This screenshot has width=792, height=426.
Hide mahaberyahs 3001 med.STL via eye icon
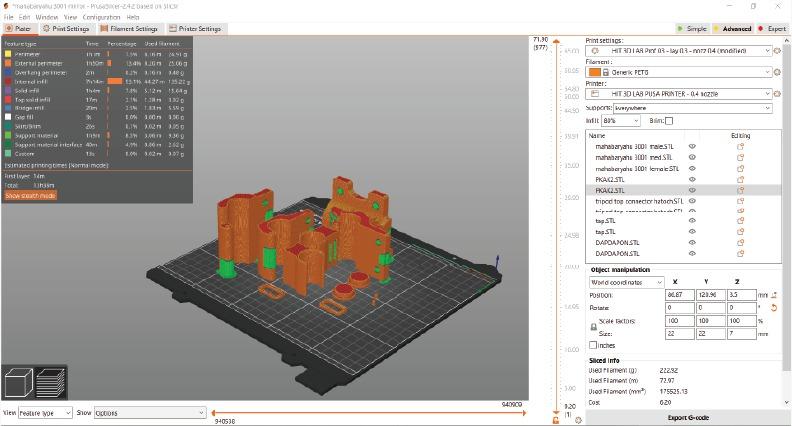[692, 158]
